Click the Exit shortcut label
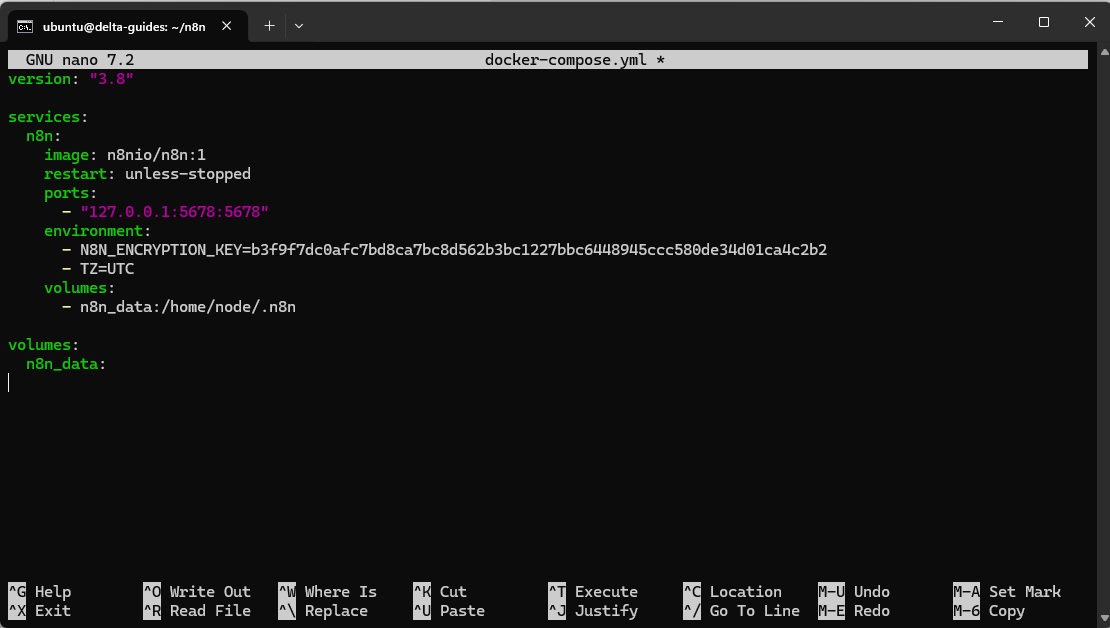Viewport: 1110px width, 628px height. (x=52, y=611)
